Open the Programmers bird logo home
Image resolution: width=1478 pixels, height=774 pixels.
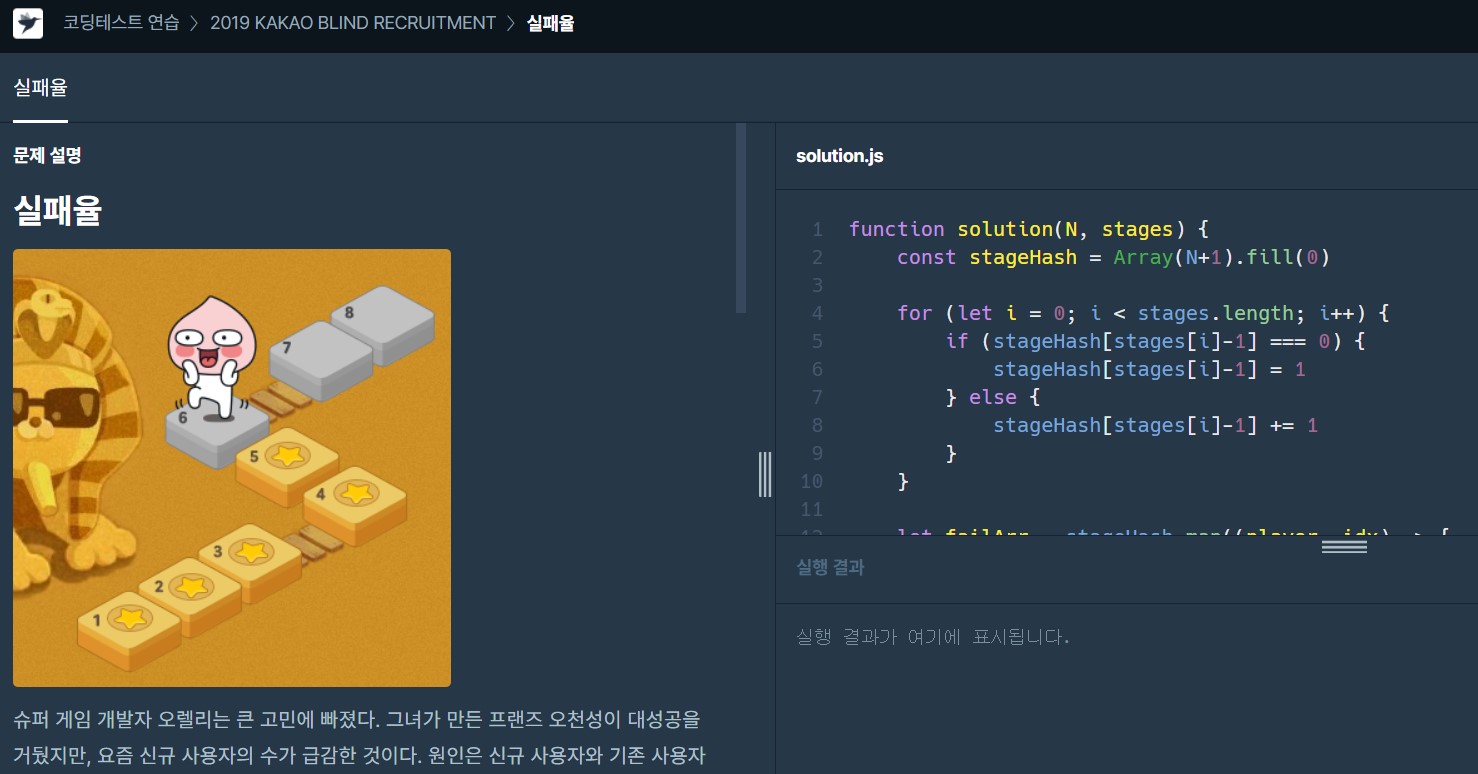28,23
